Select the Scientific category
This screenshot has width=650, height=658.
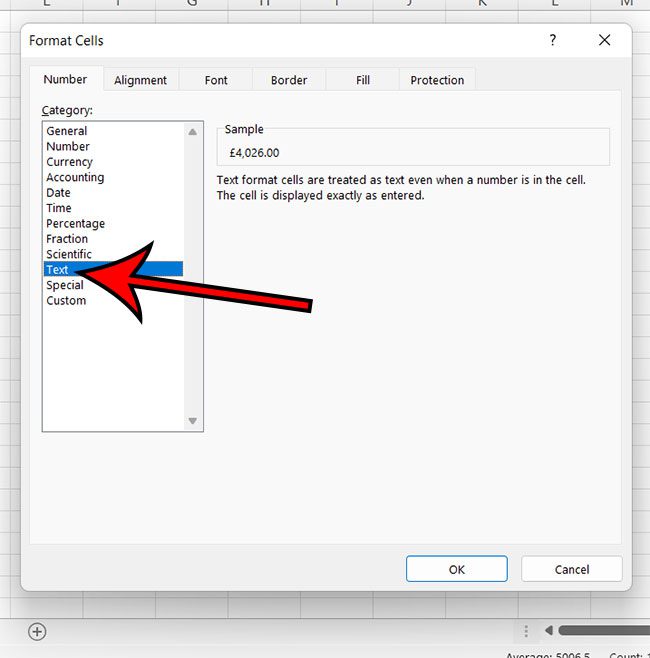pyautogui.click(x=69, y=254)
